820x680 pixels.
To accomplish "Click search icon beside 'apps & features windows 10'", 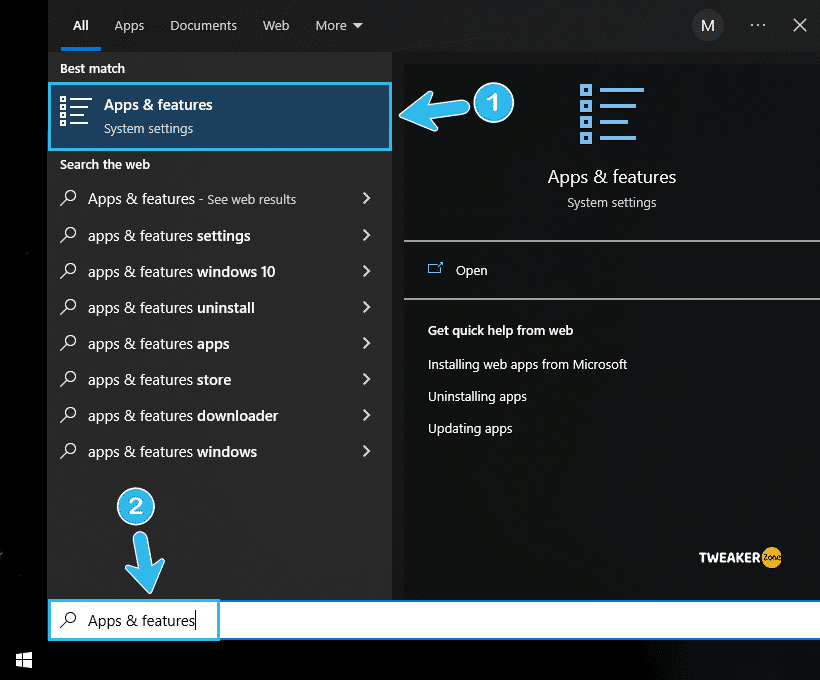I will 69,271.
